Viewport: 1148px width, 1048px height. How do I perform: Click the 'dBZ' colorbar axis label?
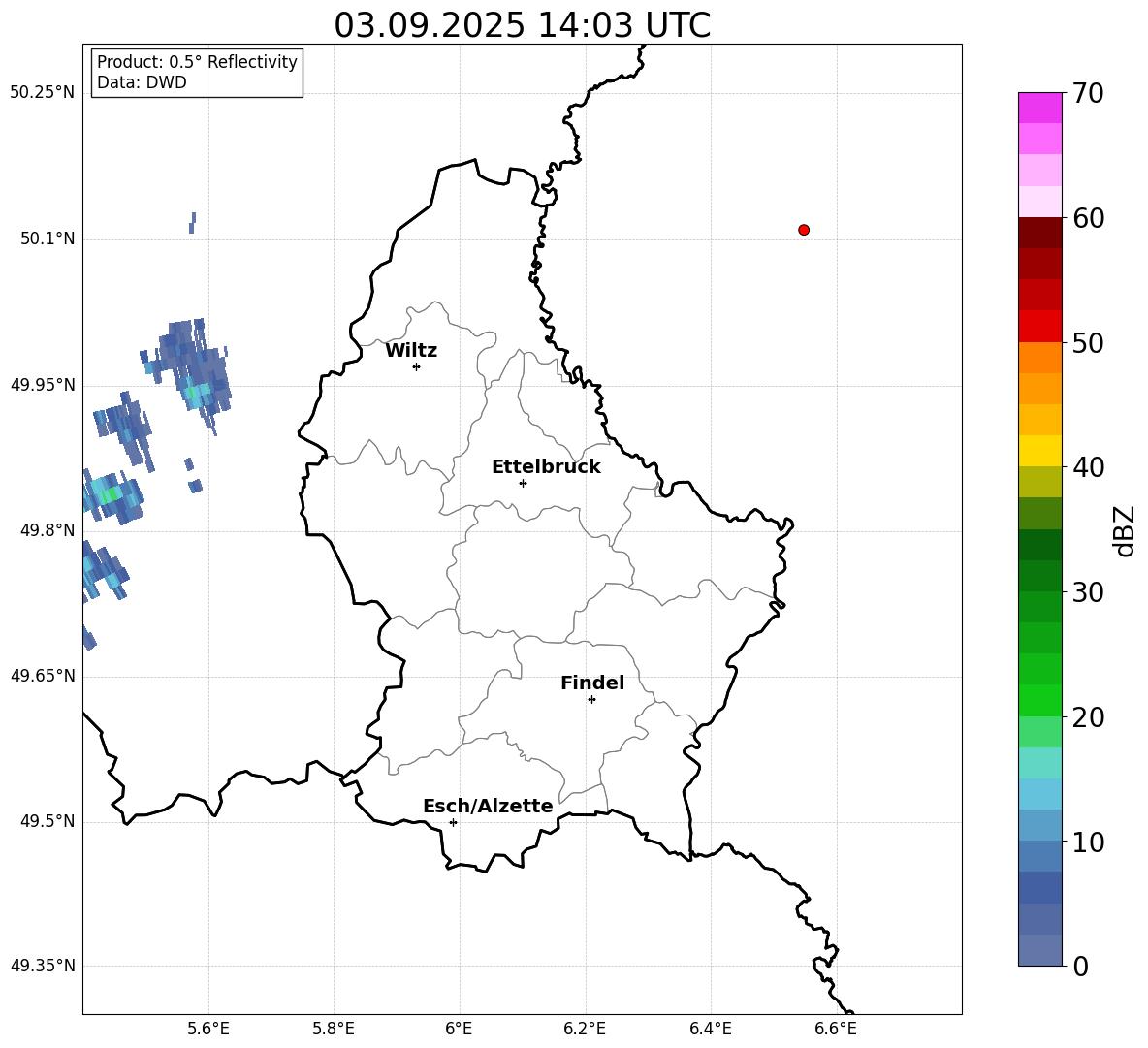click(x=1126, y=530)
